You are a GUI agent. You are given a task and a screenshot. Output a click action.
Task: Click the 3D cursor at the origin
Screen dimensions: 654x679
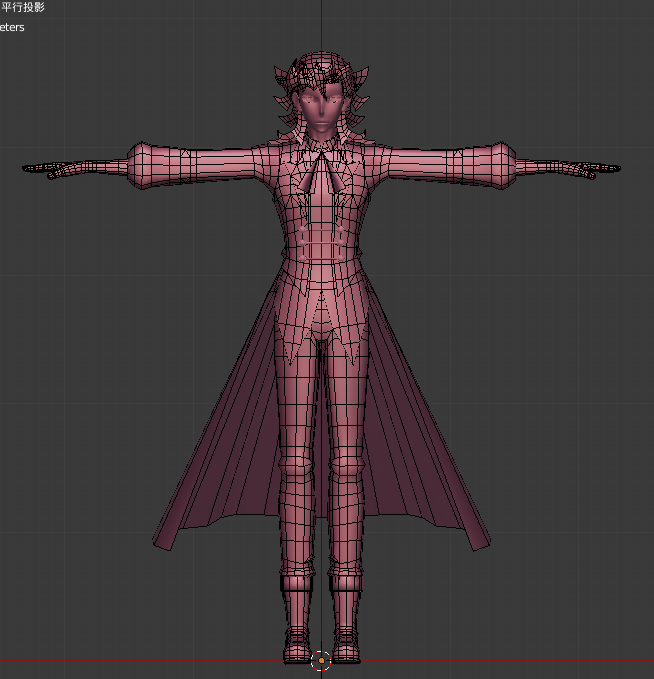321,660
